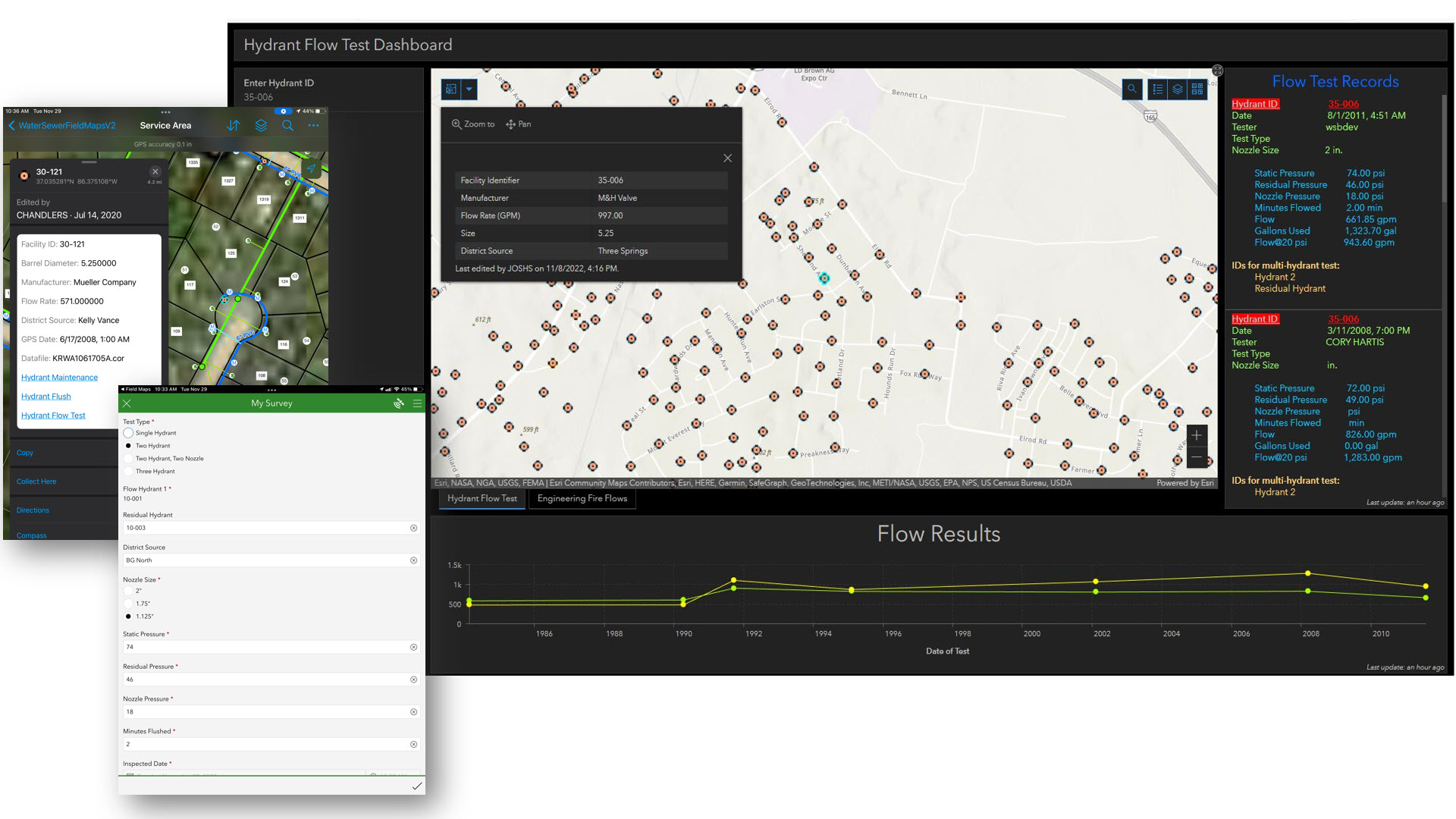
Task: Select the Hydrant Flow Test tab
Action: click(482, 498)
